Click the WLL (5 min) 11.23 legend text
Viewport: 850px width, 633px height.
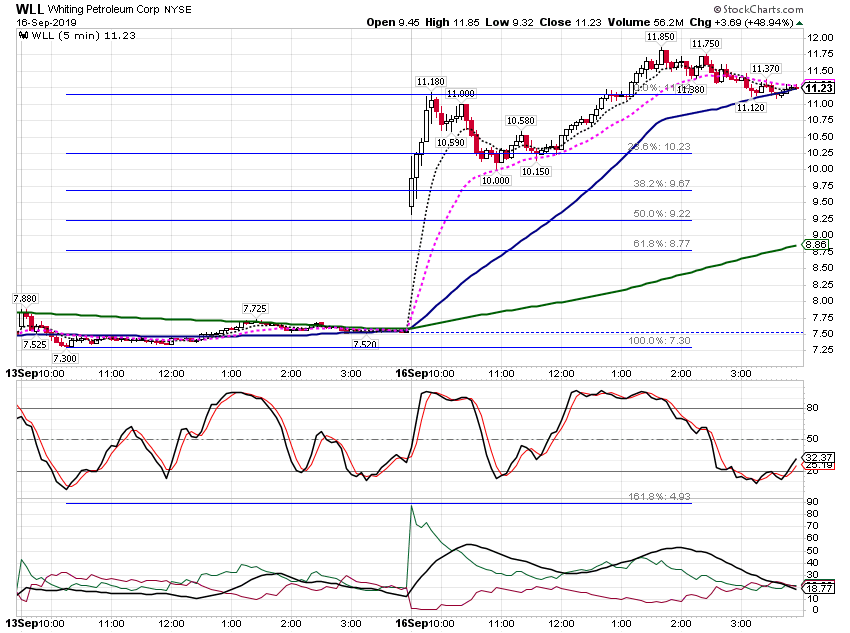tap(83, 36)
